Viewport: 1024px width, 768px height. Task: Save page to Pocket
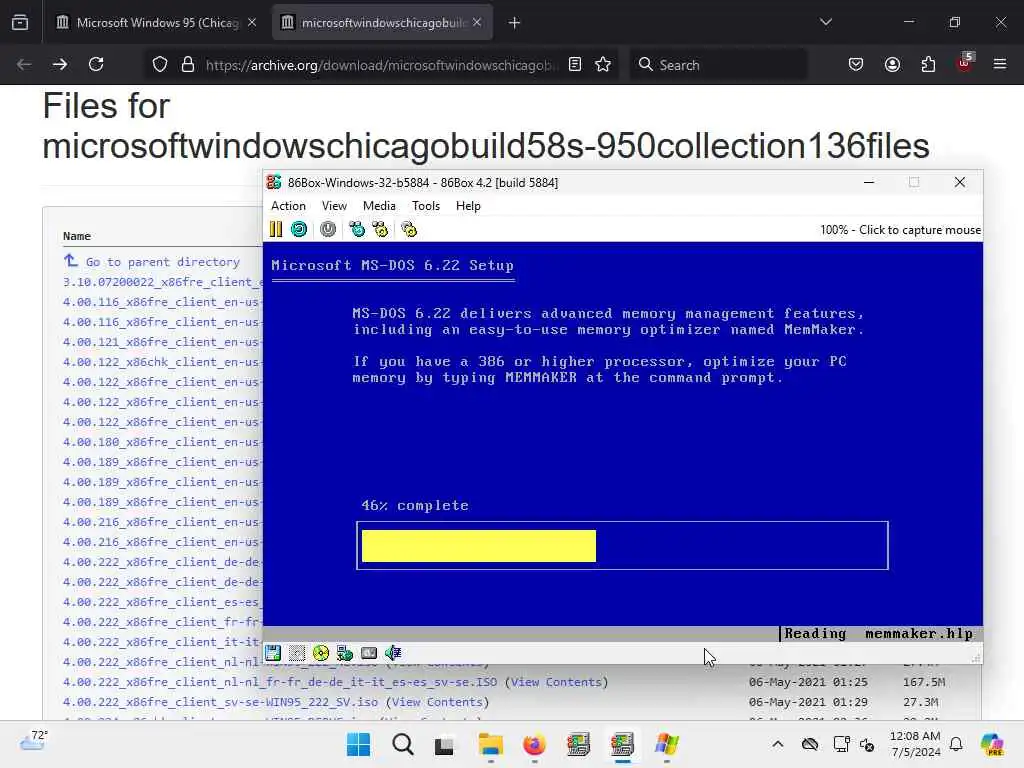click(856, 64)
